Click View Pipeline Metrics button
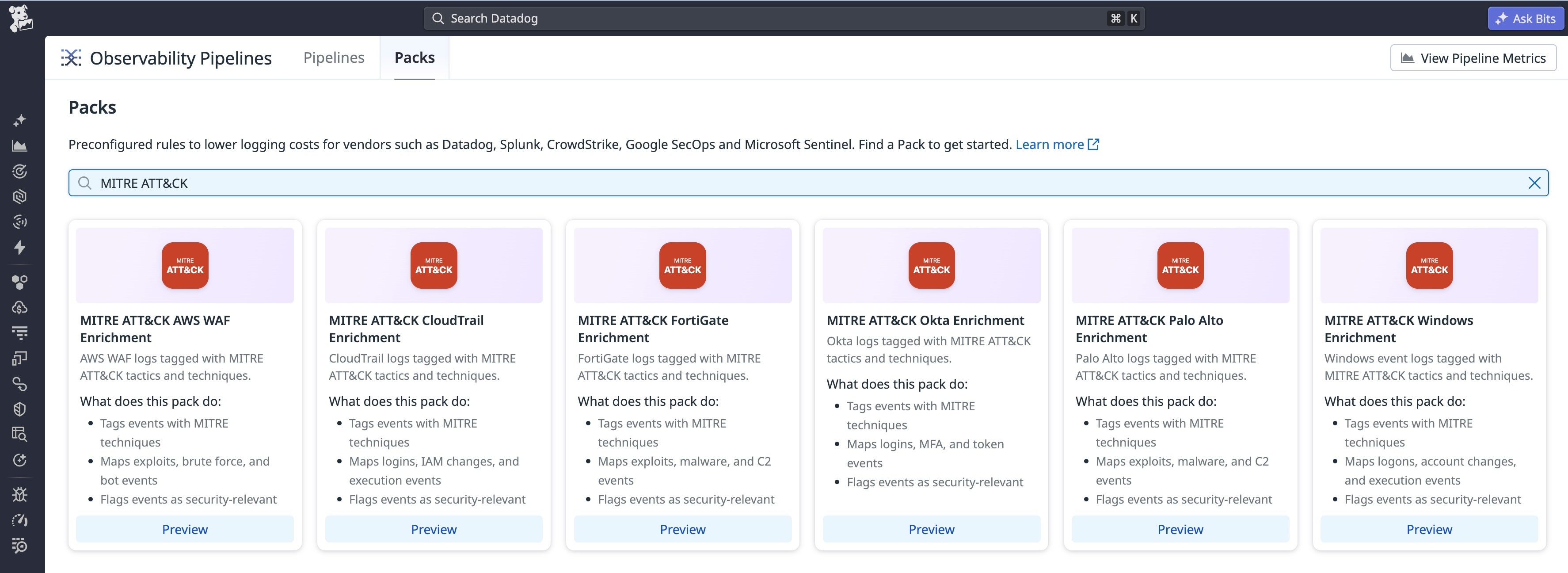Image resolution: width=1568 pixels, height=573 pixels. pyautogui.click(x=1473, y=58)
